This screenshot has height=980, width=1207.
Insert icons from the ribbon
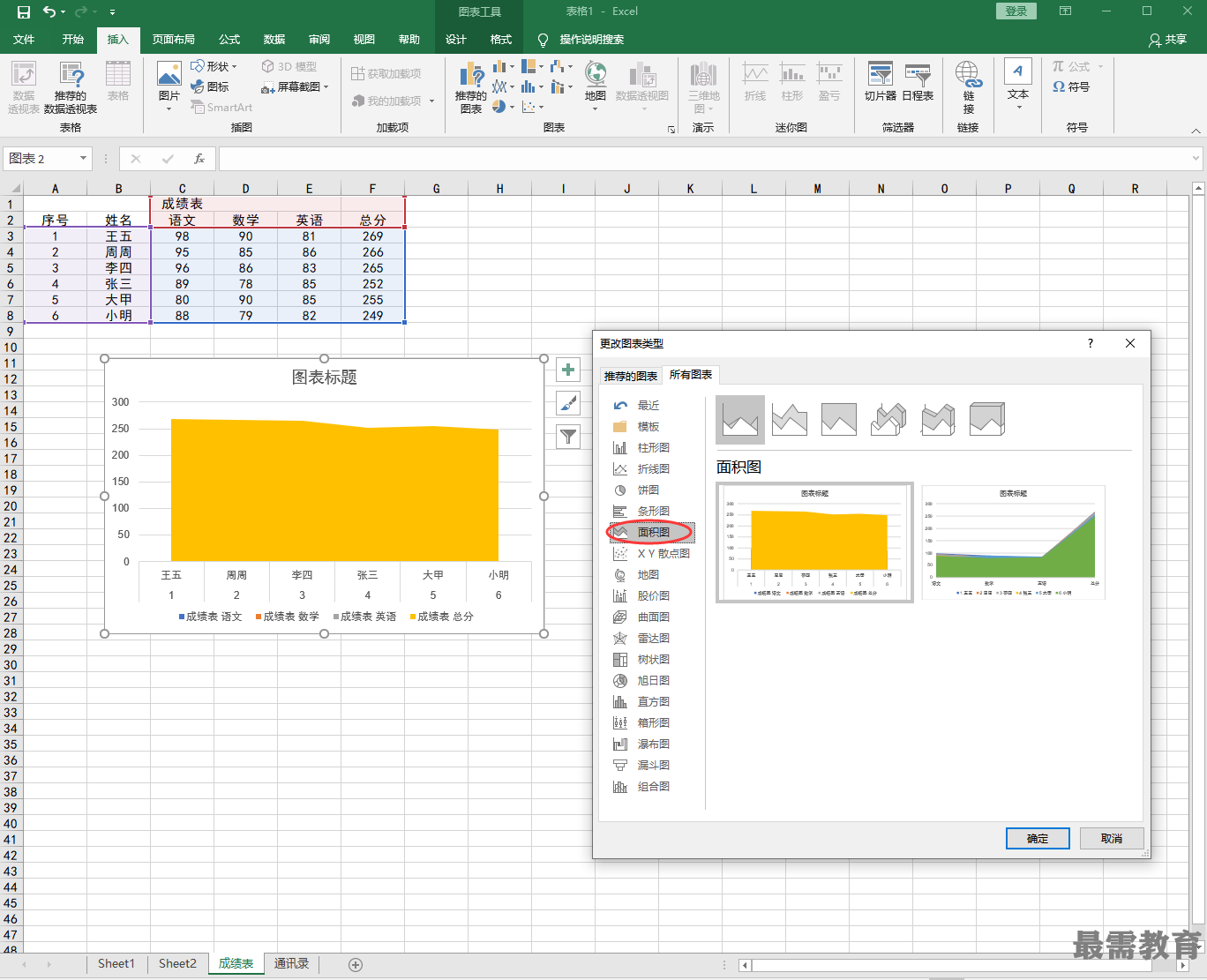[x=211, y=86]
